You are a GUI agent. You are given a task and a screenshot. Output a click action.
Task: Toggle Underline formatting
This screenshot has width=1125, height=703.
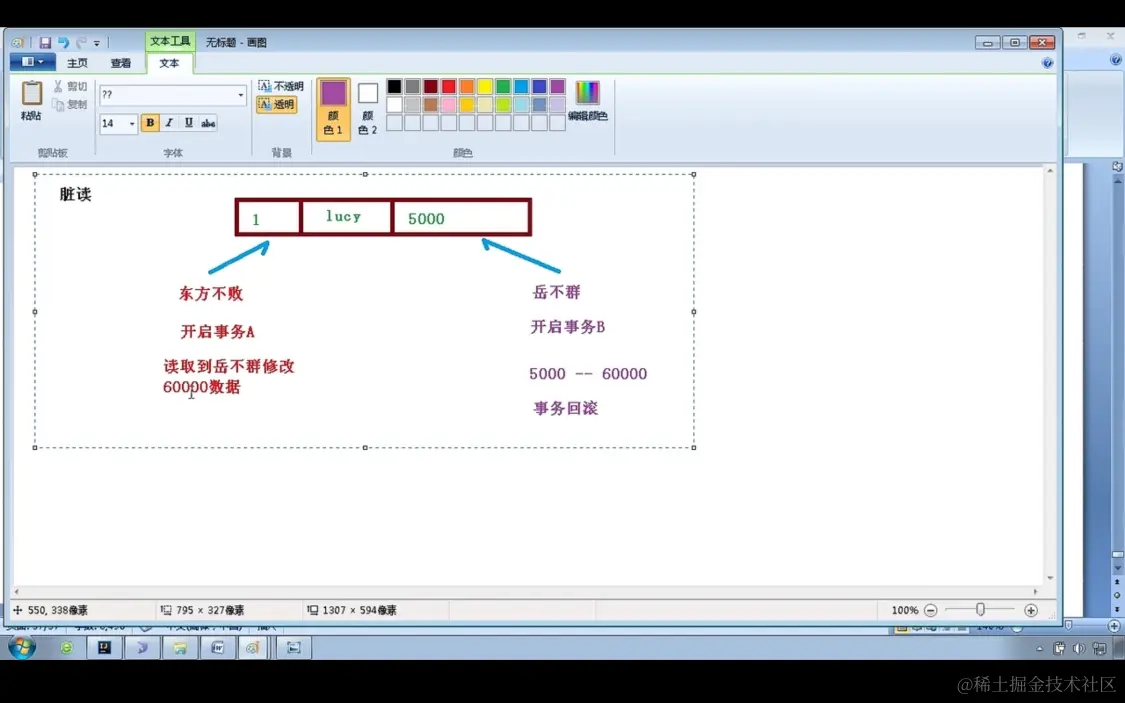click(x=189, y=123)
